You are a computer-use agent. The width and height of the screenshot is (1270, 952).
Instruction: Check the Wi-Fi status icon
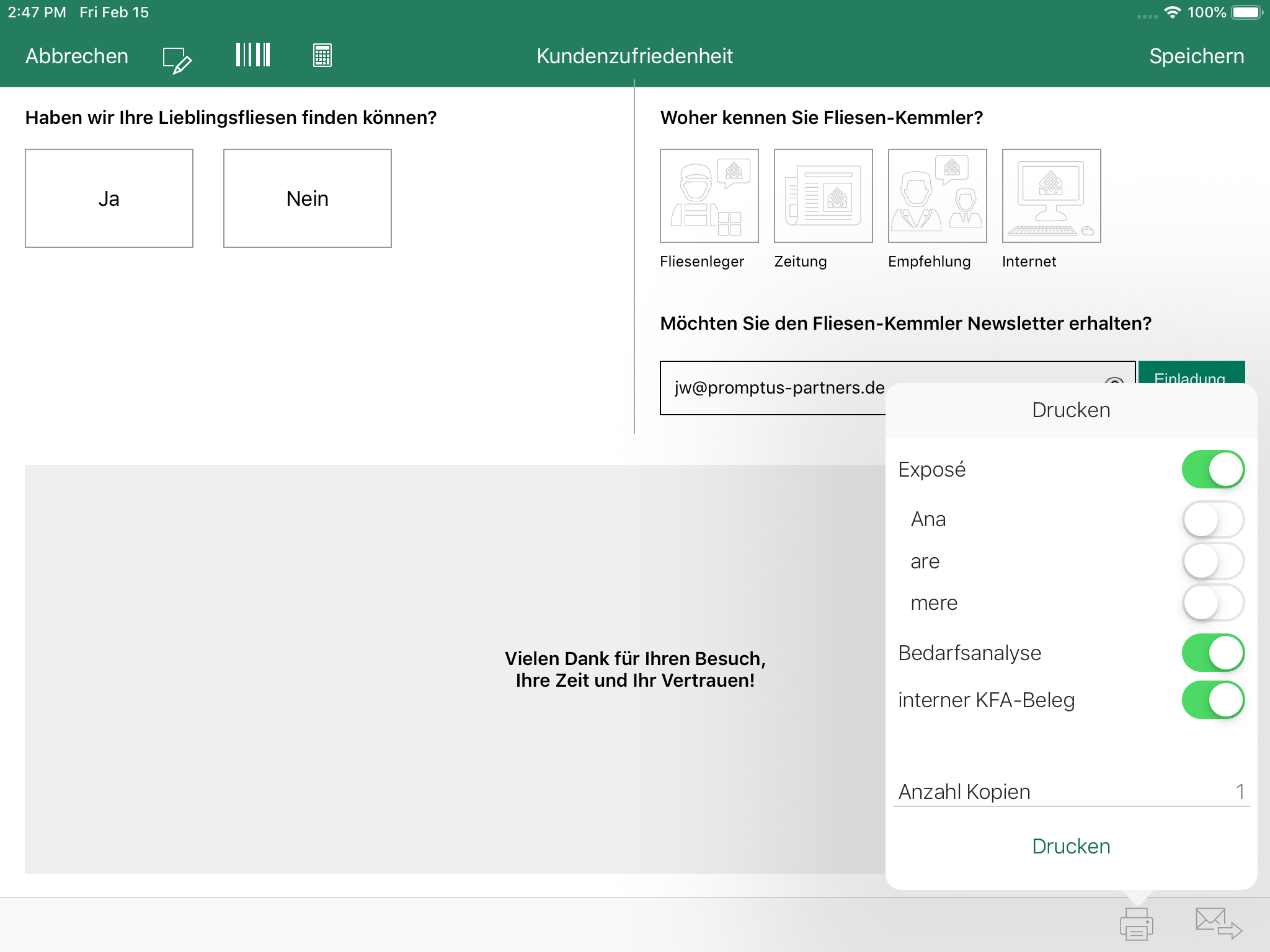[x=1173, y=12]
